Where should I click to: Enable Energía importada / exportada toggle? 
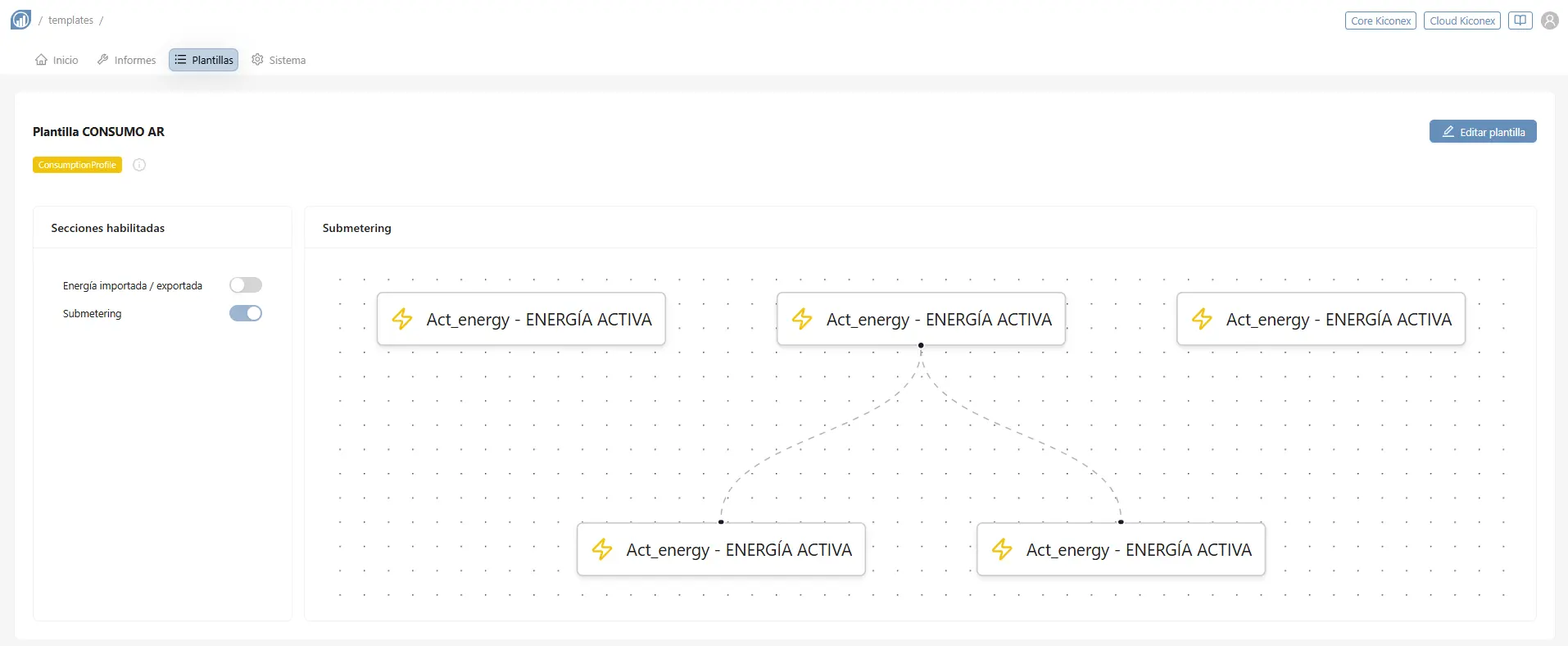point(245,285)
